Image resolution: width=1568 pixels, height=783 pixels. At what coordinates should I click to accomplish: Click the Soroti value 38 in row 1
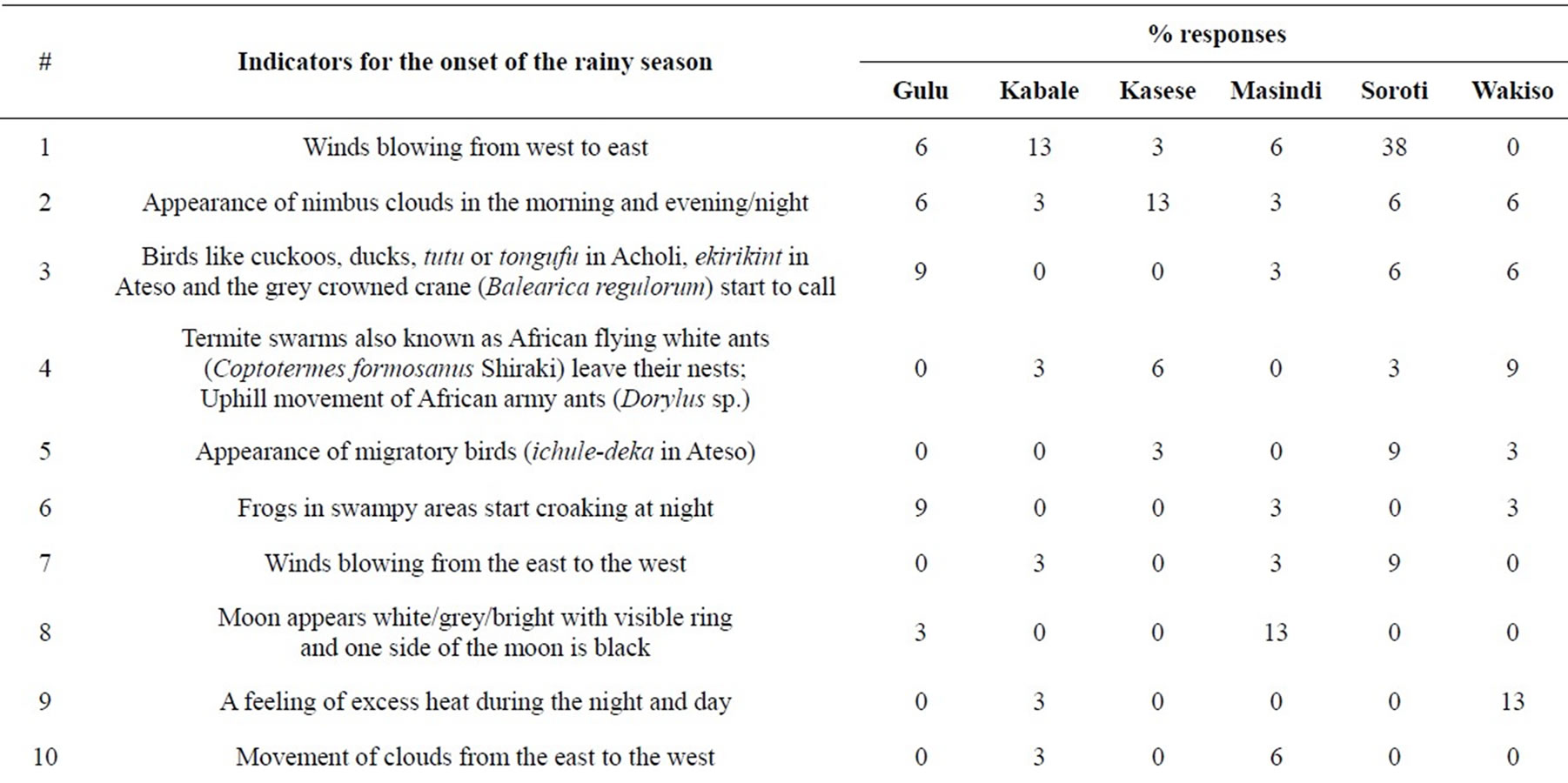coord(1394,147)
